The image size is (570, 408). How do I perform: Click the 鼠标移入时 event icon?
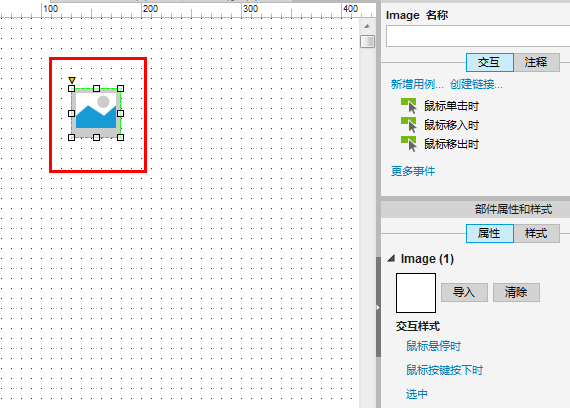(x=409, y=125)
